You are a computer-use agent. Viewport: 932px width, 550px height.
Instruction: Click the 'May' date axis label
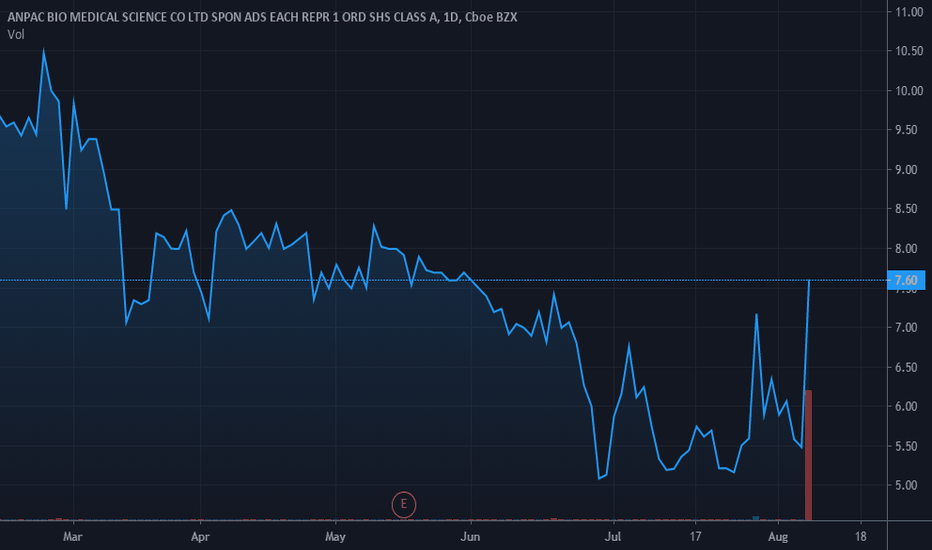335,537
